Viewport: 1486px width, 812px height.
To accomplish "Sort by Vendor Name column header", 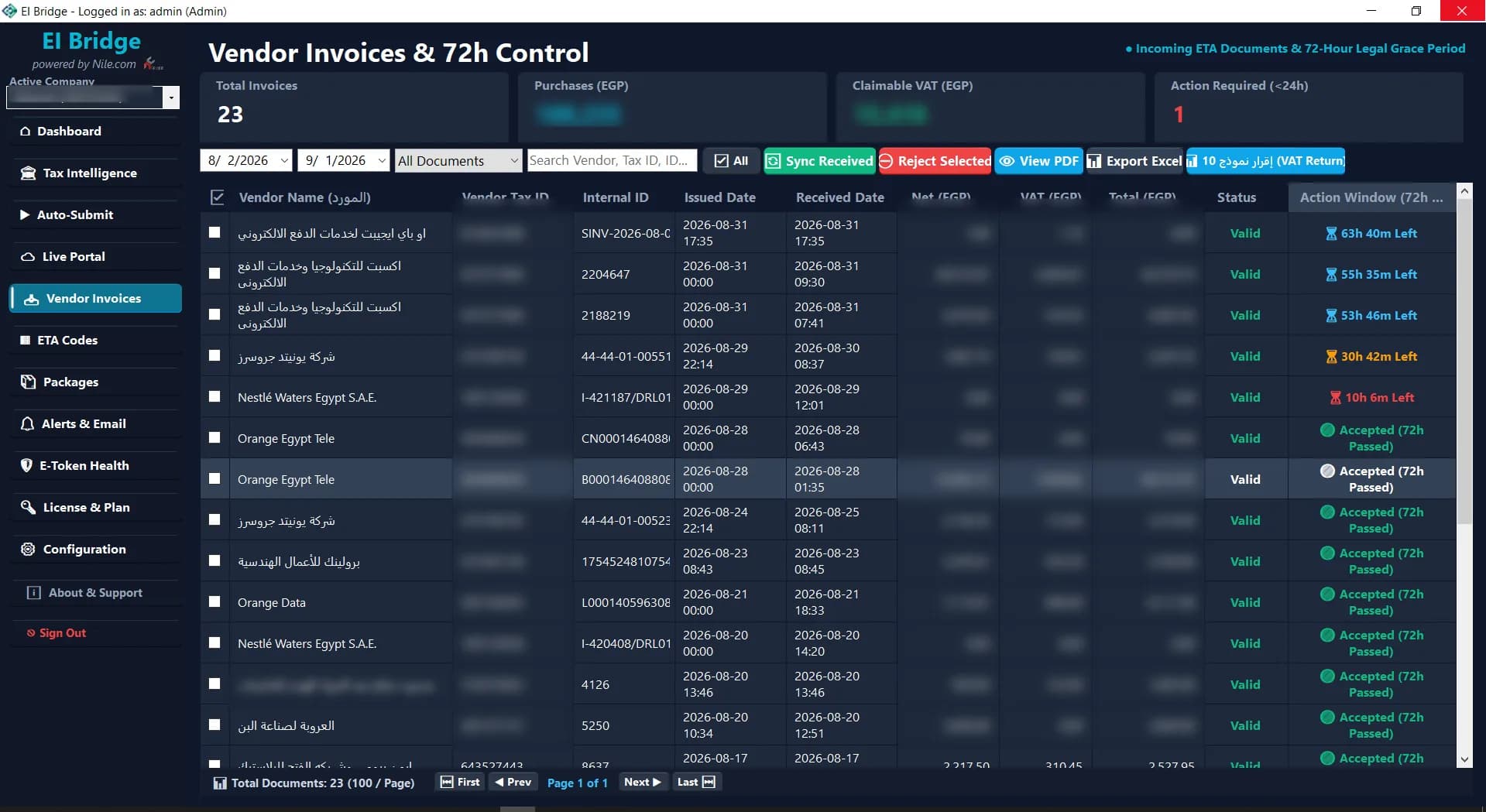I will 304,197.
